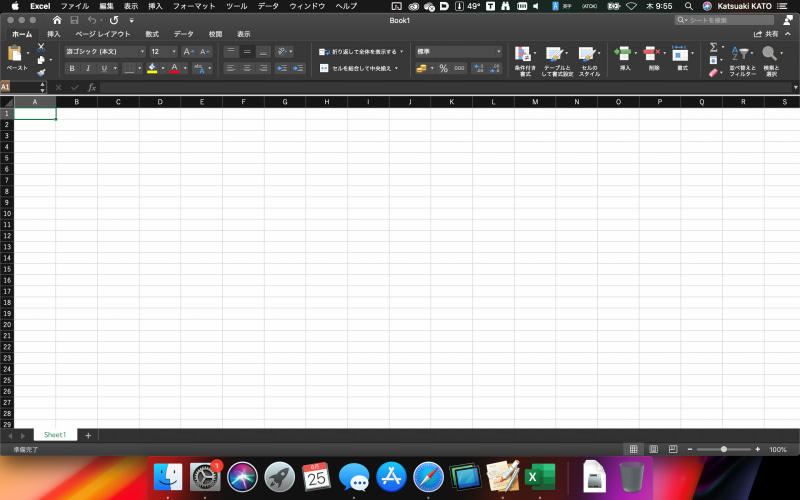Toggle Underline formatting
This screenshot has width=800, height=500.
click(x=104, y=68)
